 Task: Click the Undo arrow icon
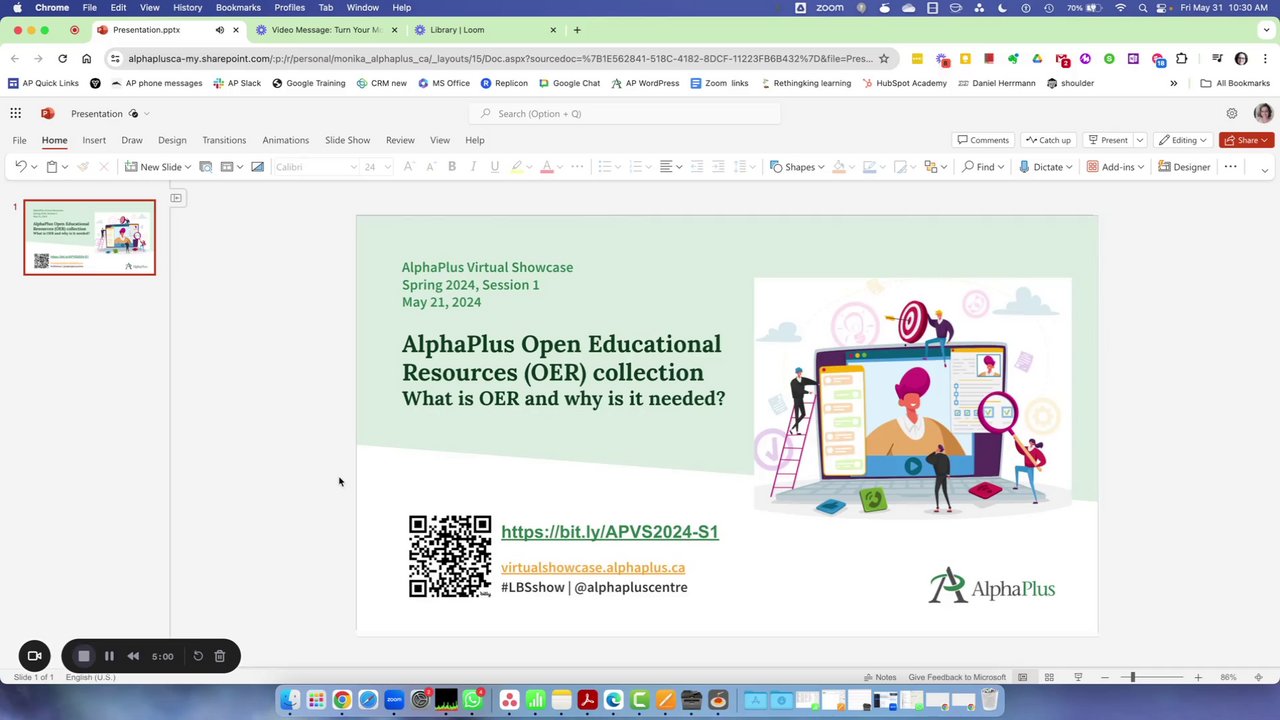click(x=21, y=167)
